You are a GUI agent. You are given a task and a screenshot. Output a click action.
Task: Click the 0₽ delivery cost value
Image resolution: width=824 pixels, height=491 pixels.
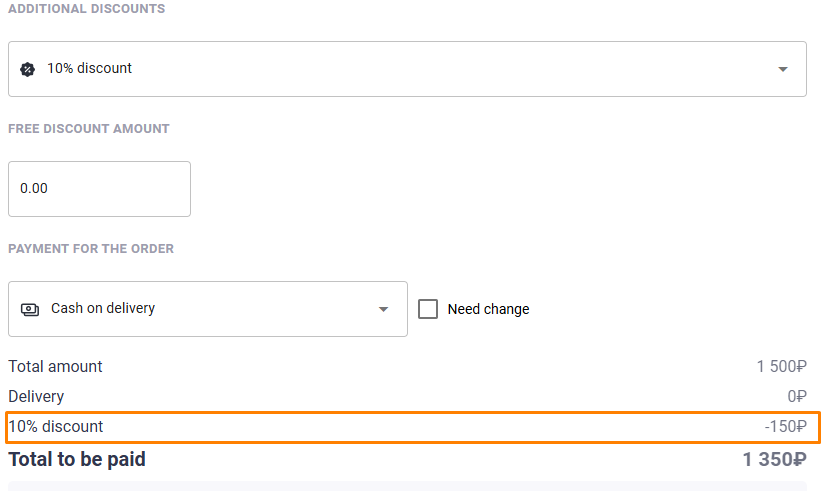point(797,396)
